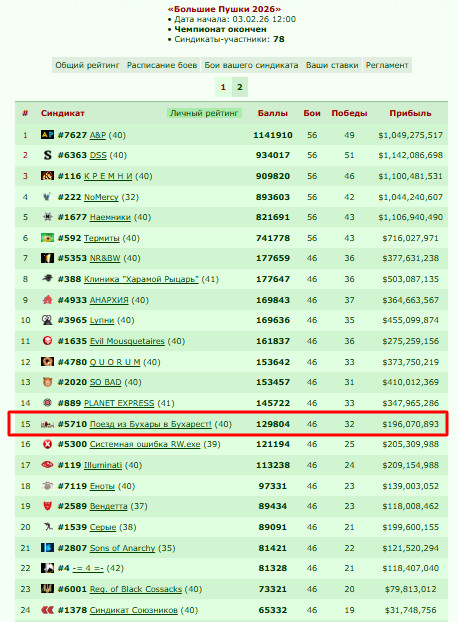The width and height of the screenshot is (458, 622).
Task: Click the Evil Mousquetaires red skull icon
Action: pyautogui.click(x=47, y=341)
